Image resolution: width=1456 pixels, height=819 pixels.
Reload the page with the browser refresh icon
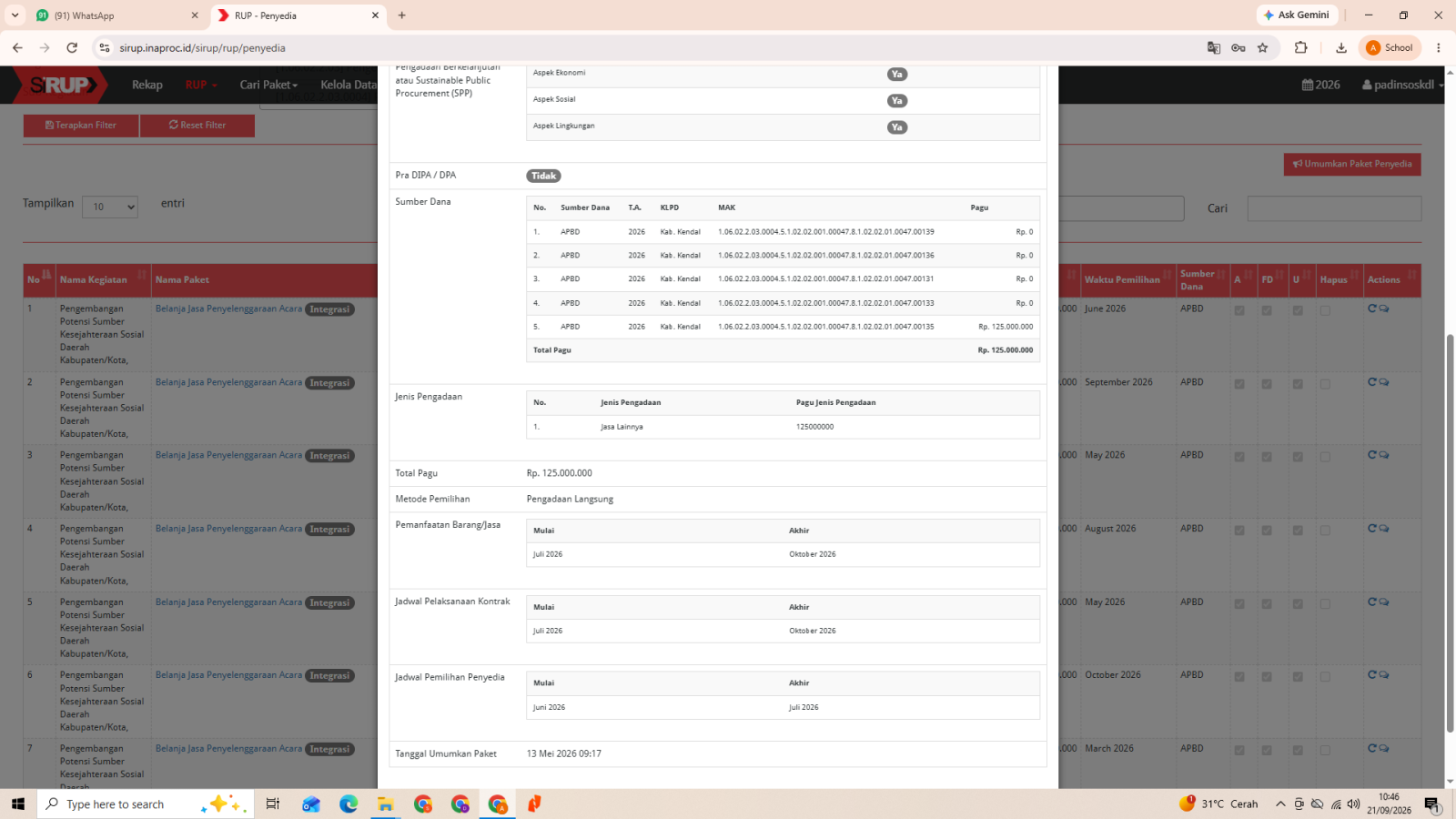[x=72, y=47]
